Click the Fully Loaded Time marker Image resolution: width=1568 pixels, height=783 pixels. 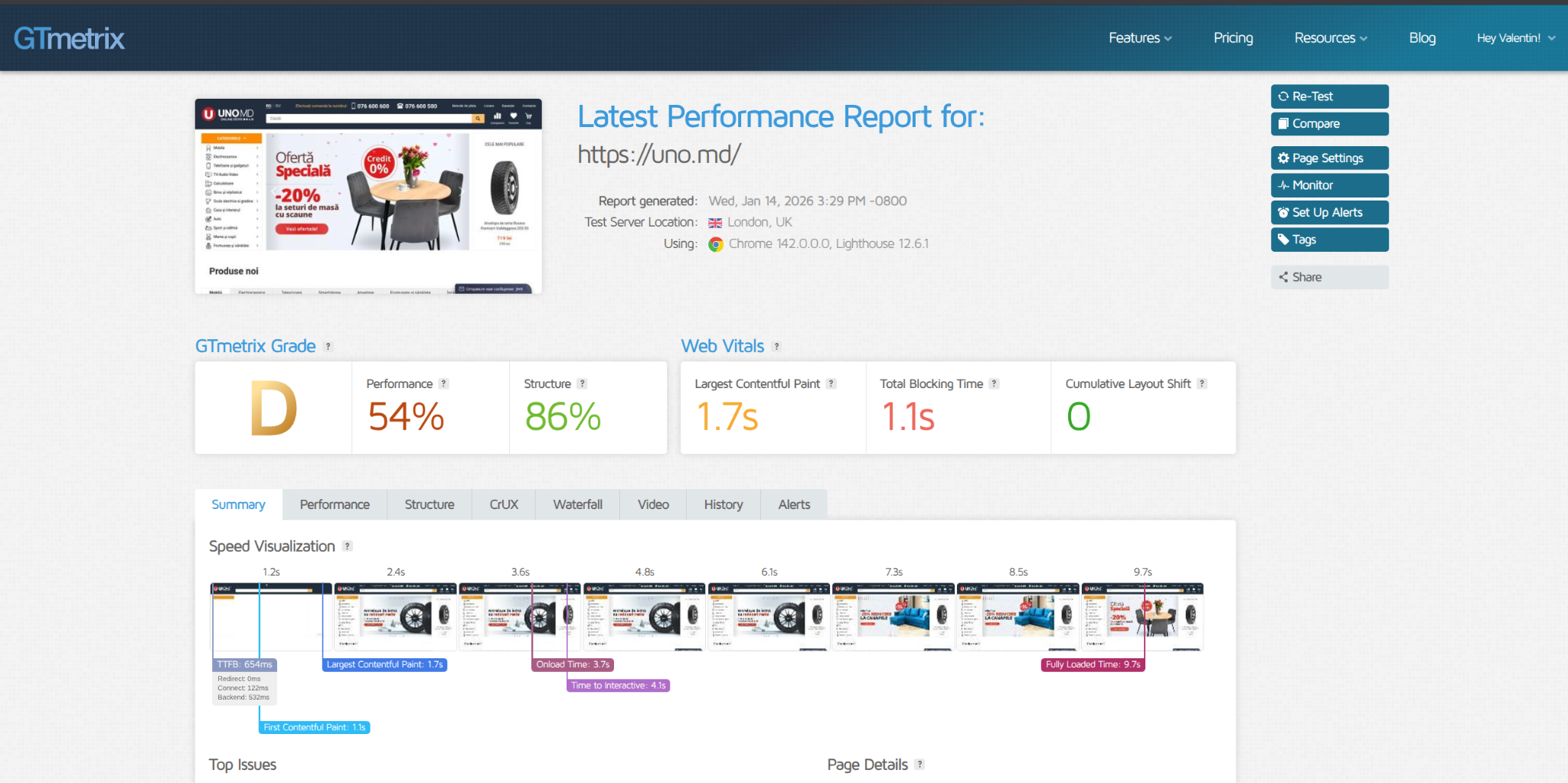click(x=1093, y=664)
